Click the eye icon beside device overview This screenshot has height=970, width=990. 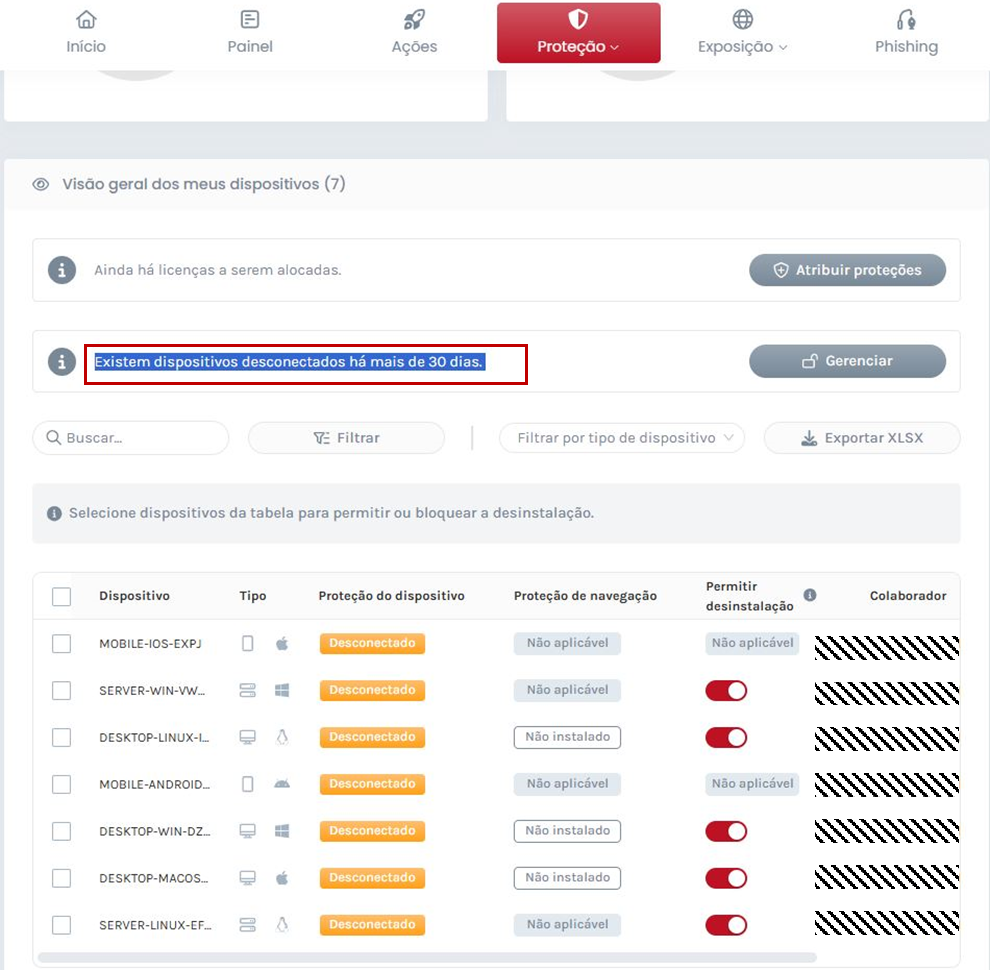[40, 184]
